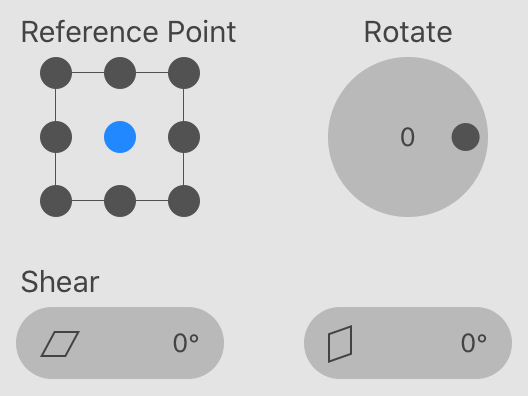The image size is (528, 396).
Task: Select the top-center reference point
Action: pos(120,73)
